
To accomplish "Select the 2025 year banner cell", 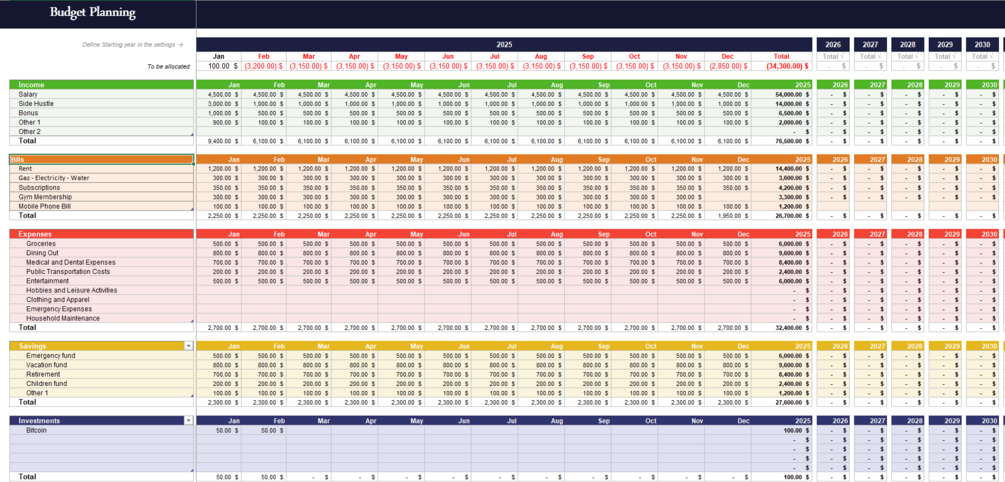I will pos(505,45).
